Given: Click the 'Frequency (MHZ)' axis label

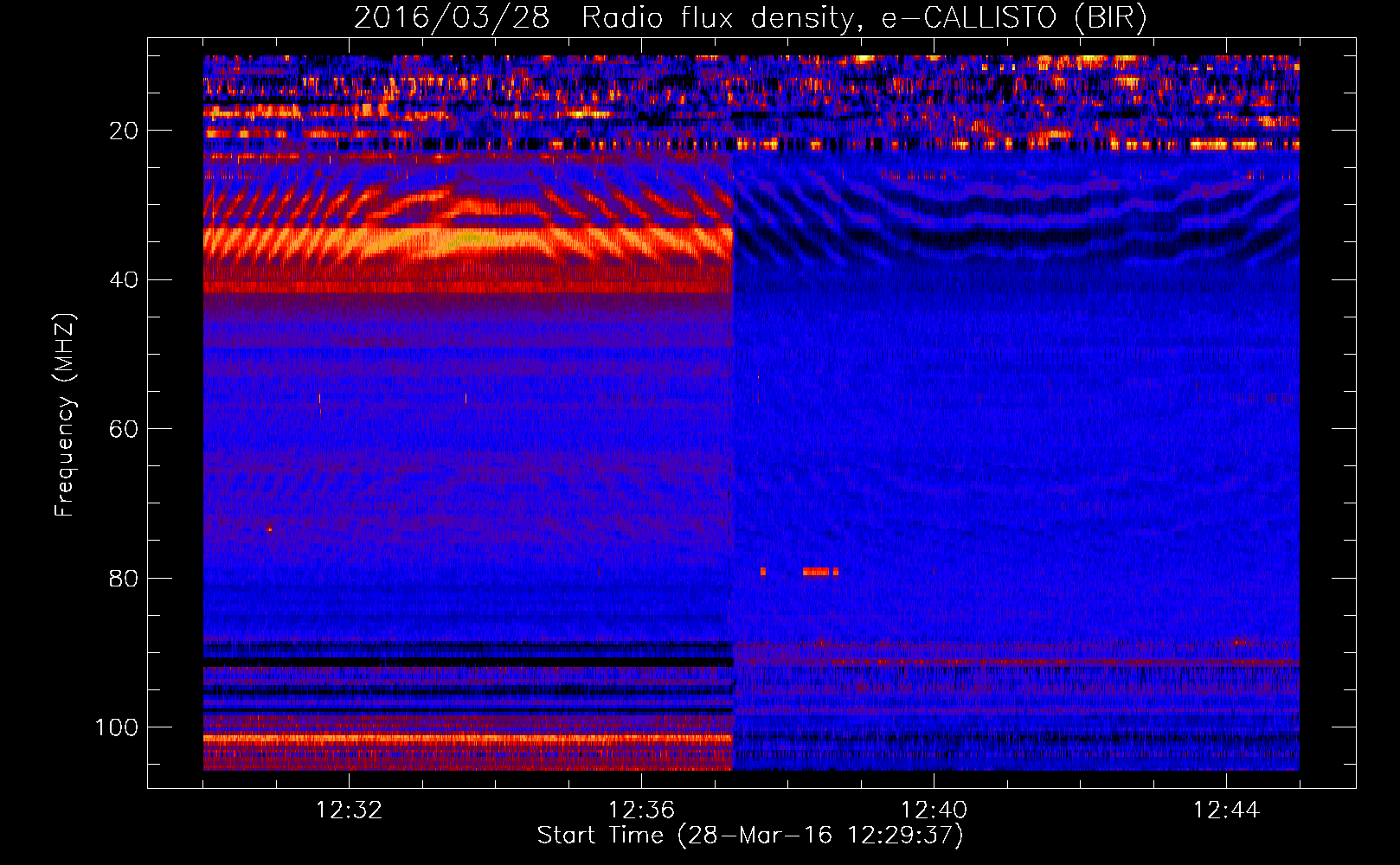Looking at the screenshot, I should point(65,415).
